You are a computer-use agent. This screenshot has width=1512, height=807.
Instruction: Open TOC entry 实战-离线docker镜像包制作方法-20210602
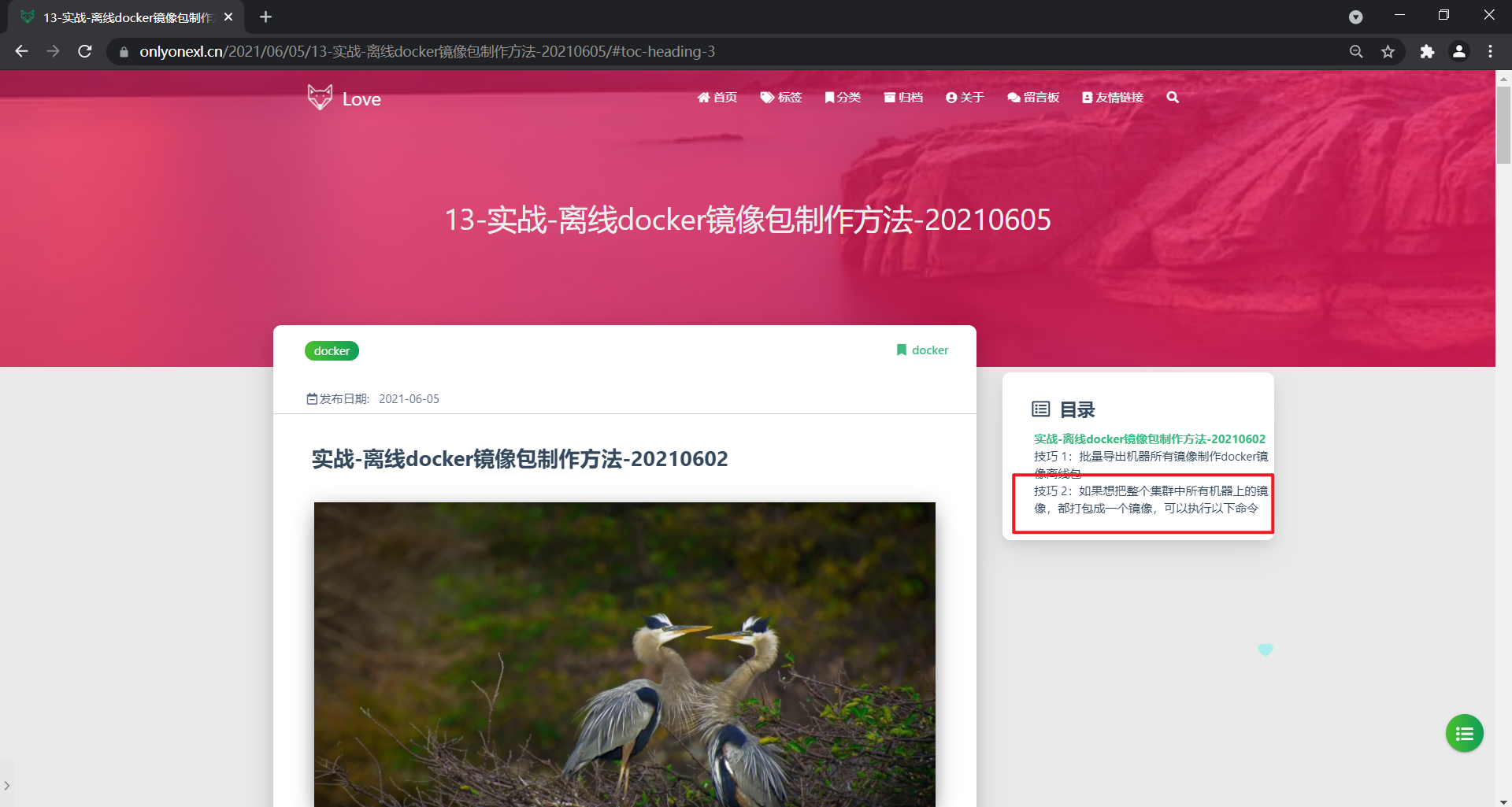[1150, 439]
